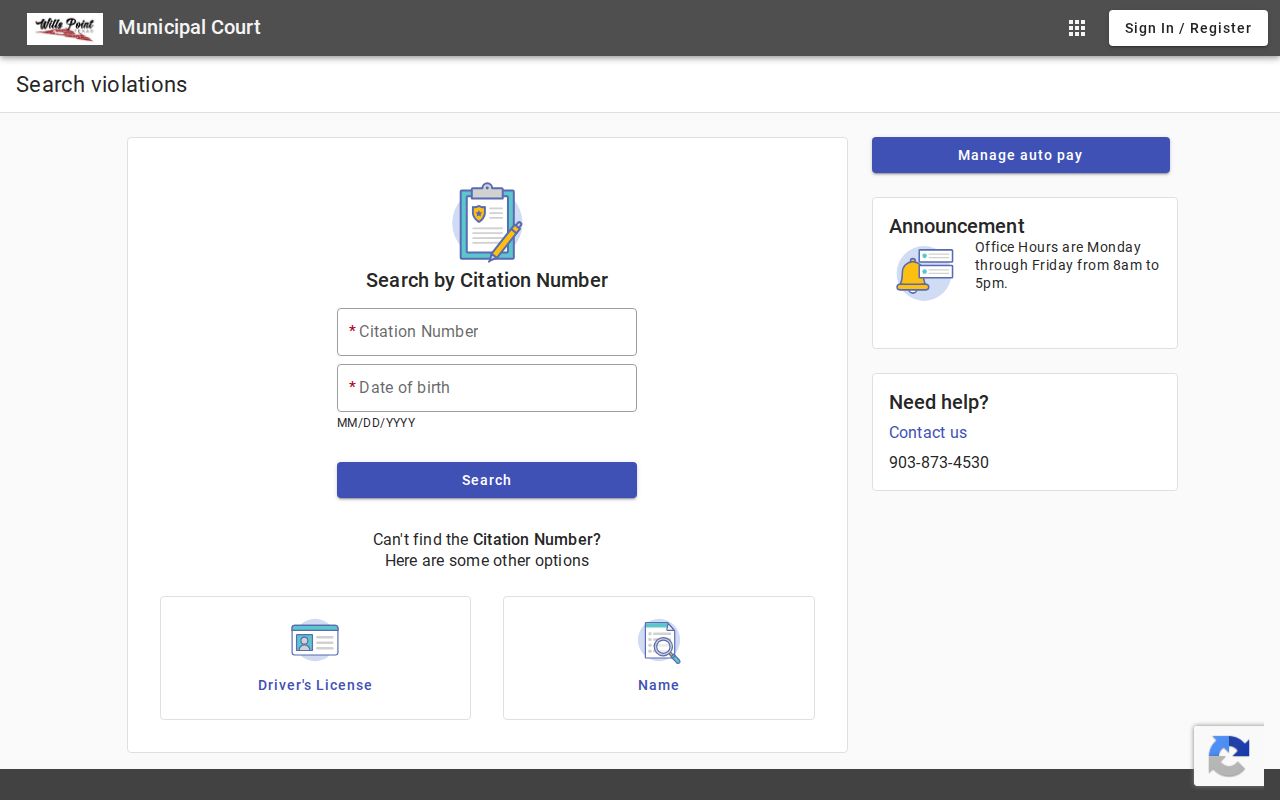Choose search by Driver's License
1280x800 pixels.
tap(315, 658)
